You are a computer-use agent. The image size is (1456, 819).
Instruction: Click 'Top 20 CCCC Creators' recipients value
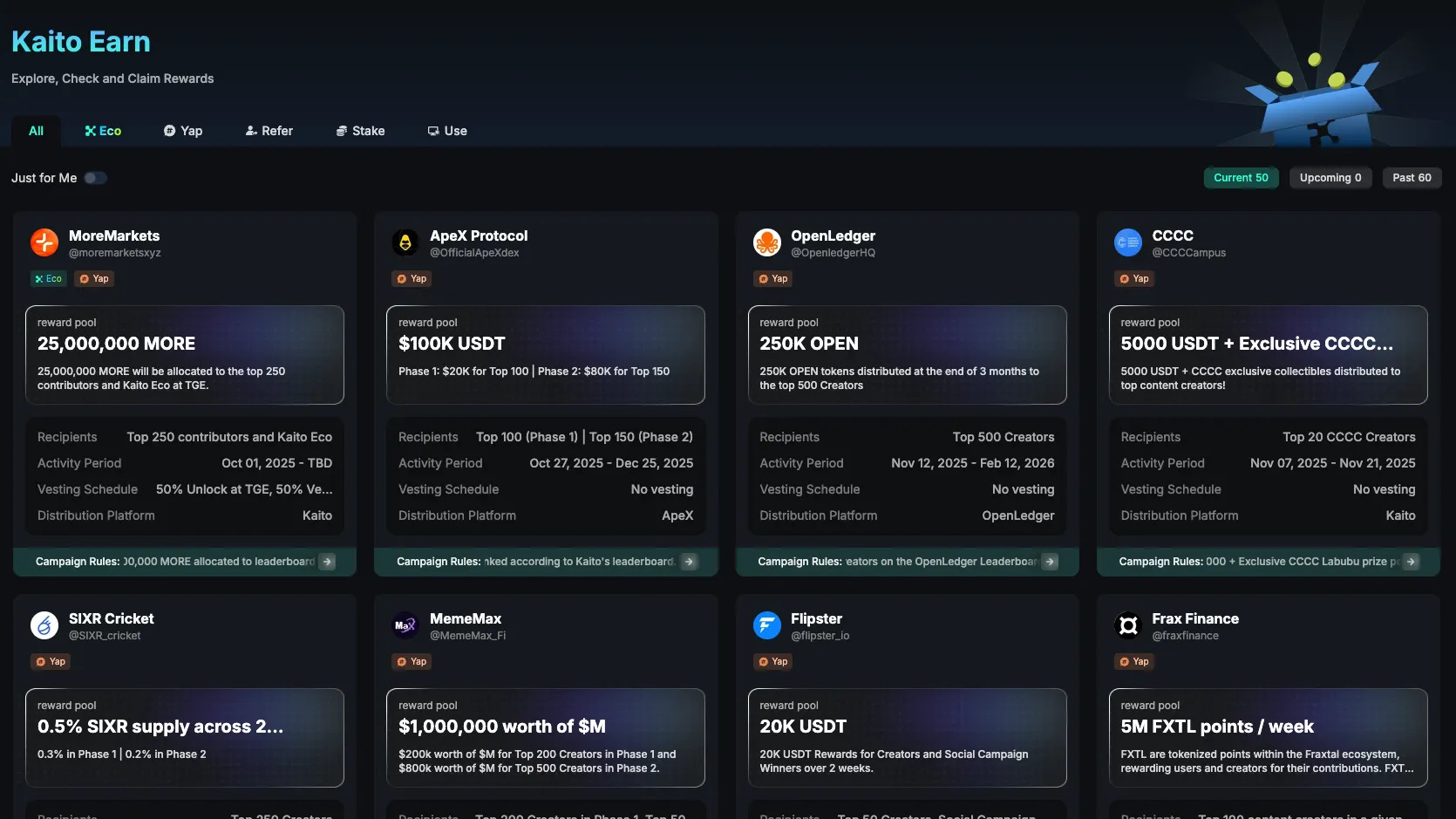[x=1349, y=437]
